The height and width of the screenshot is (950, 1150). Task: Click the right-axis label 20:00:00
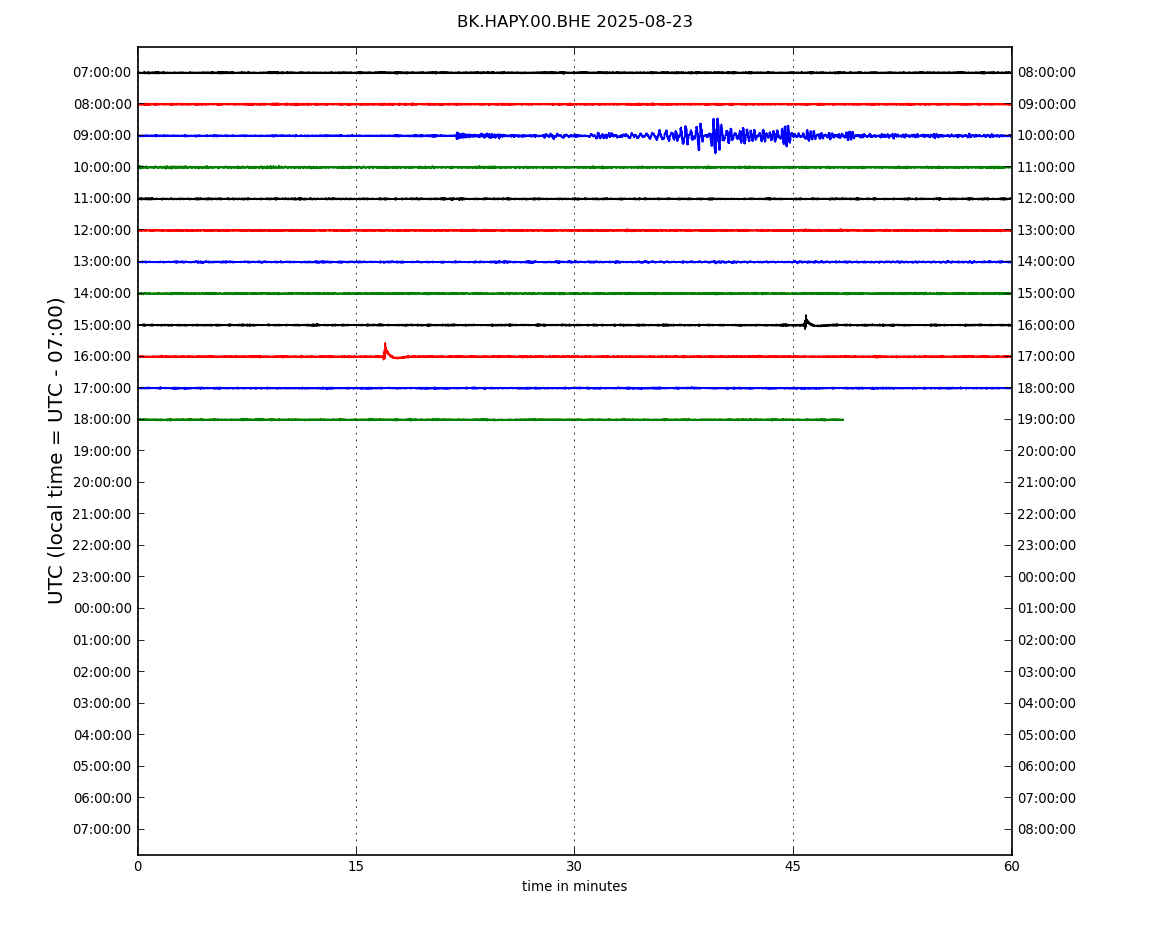pyautogui.click(x=1047, y=451)
